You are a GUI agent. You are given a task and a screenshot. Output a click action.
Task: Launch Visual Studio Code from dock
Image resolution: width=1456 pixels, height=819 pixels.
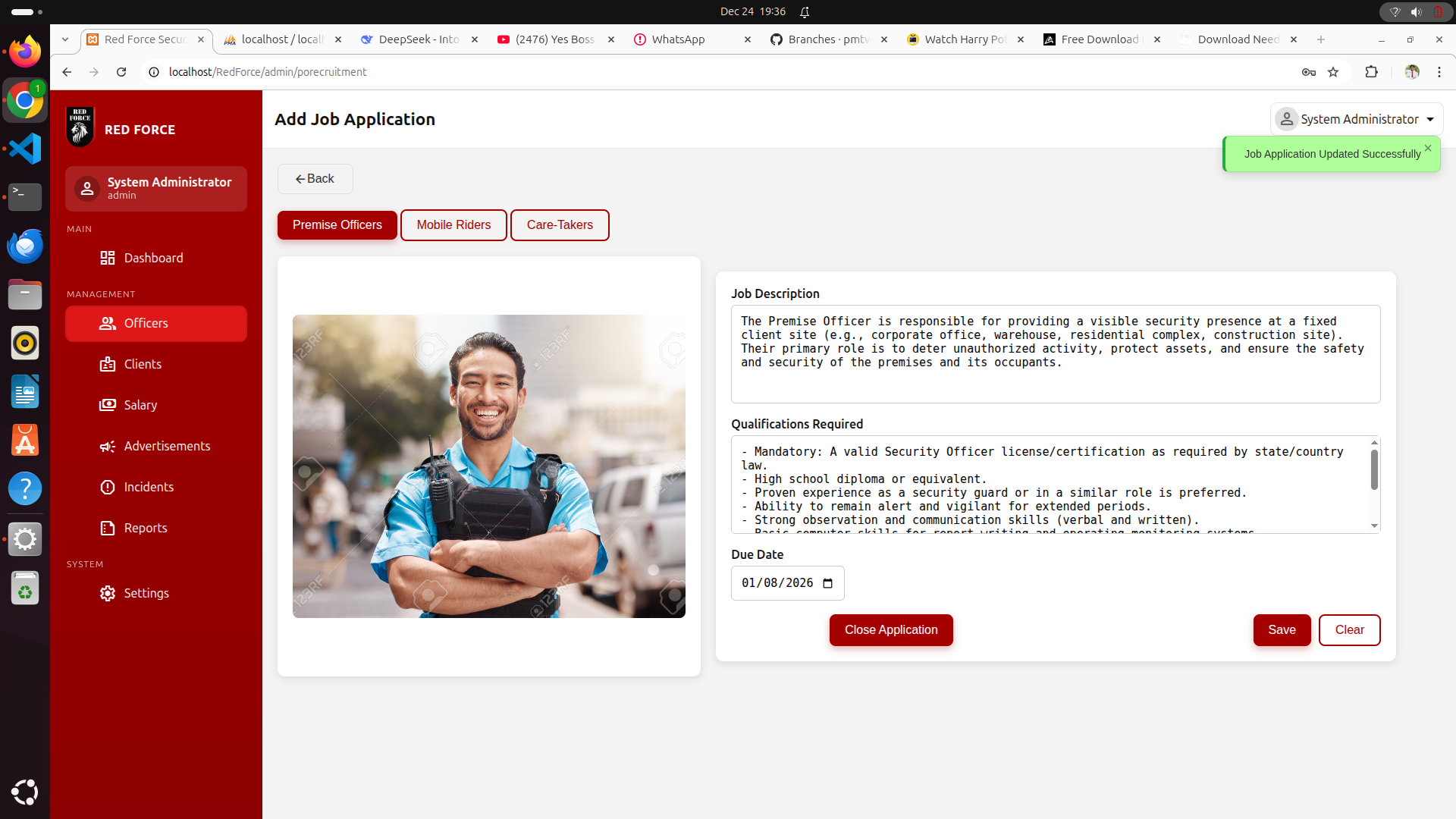25,149
